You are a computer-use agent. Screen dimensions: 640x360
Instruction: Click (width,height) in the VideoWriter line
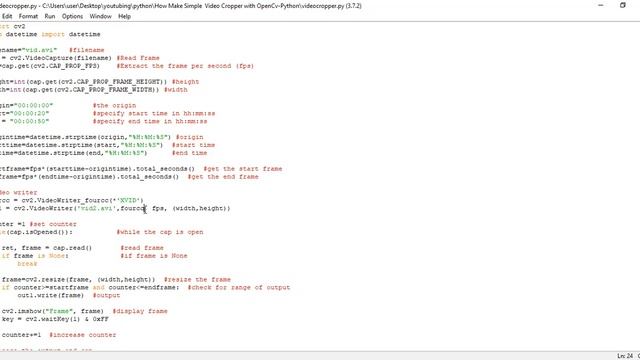(199, 209)
